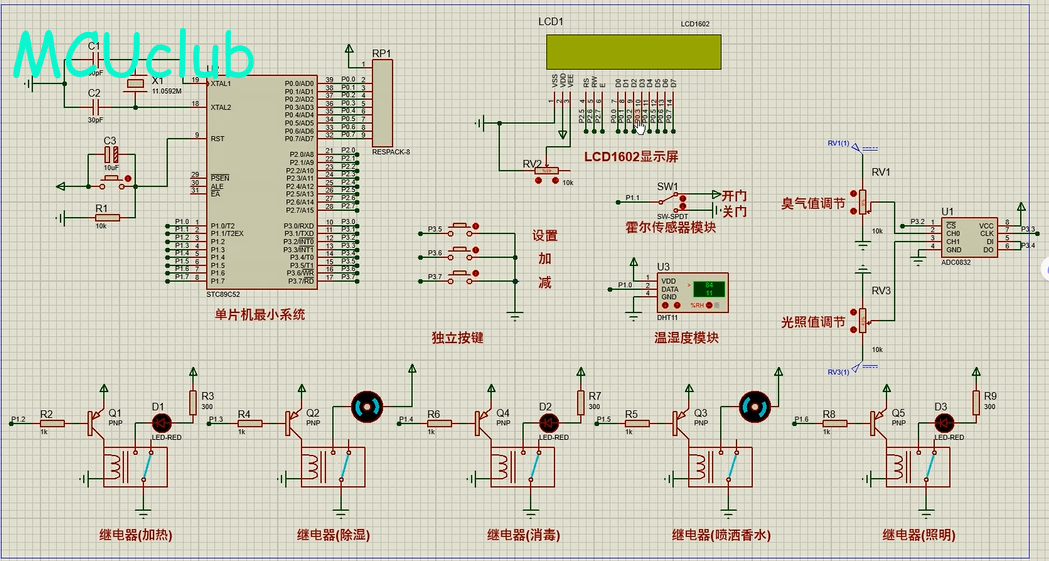Select the dehumidify relay symbol under Q2
The height and width of the screenshot is (561, 1049).
333,467
